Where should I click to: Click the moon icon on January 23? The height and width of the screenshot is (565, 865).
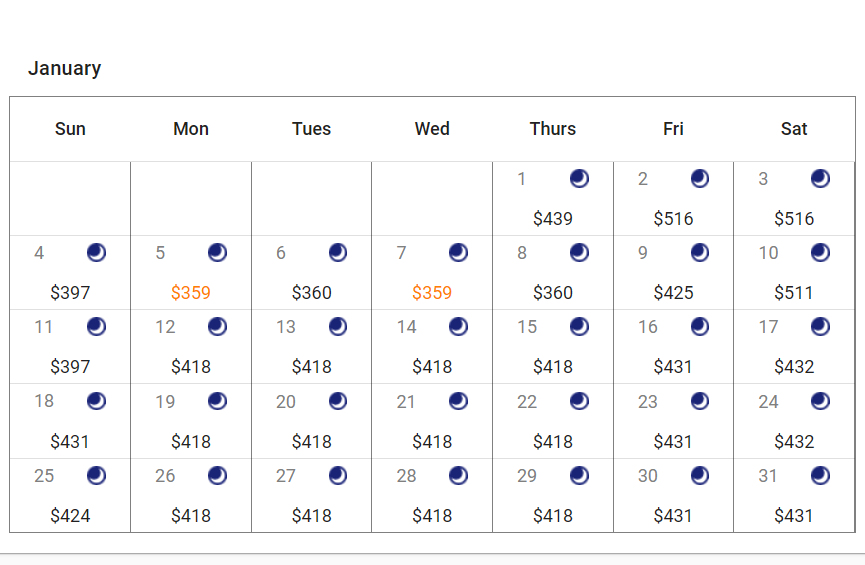(700, 401)
